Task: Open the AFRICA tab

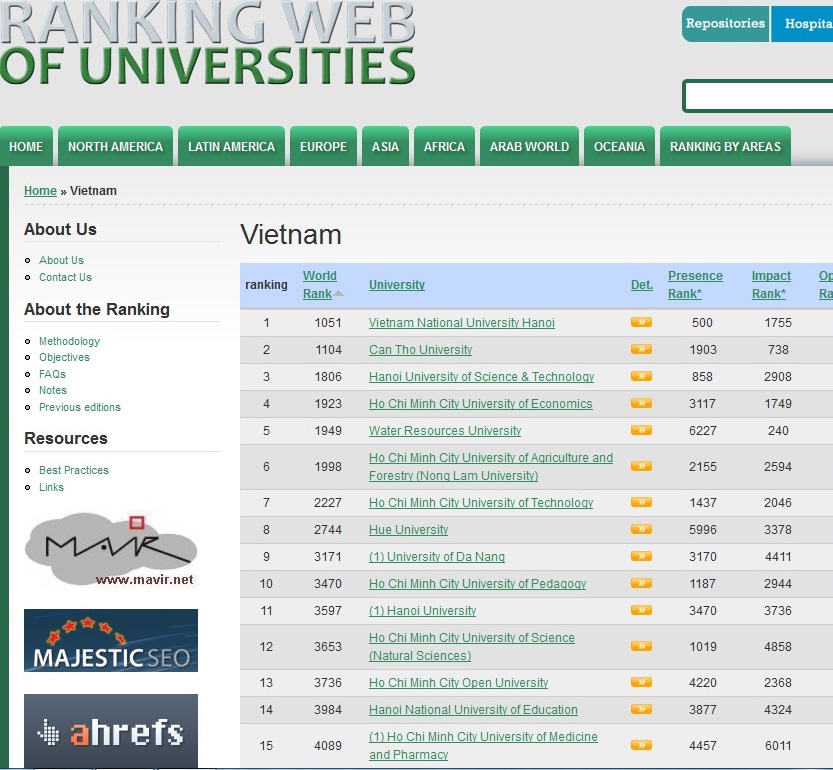Action: coord(444,147)
